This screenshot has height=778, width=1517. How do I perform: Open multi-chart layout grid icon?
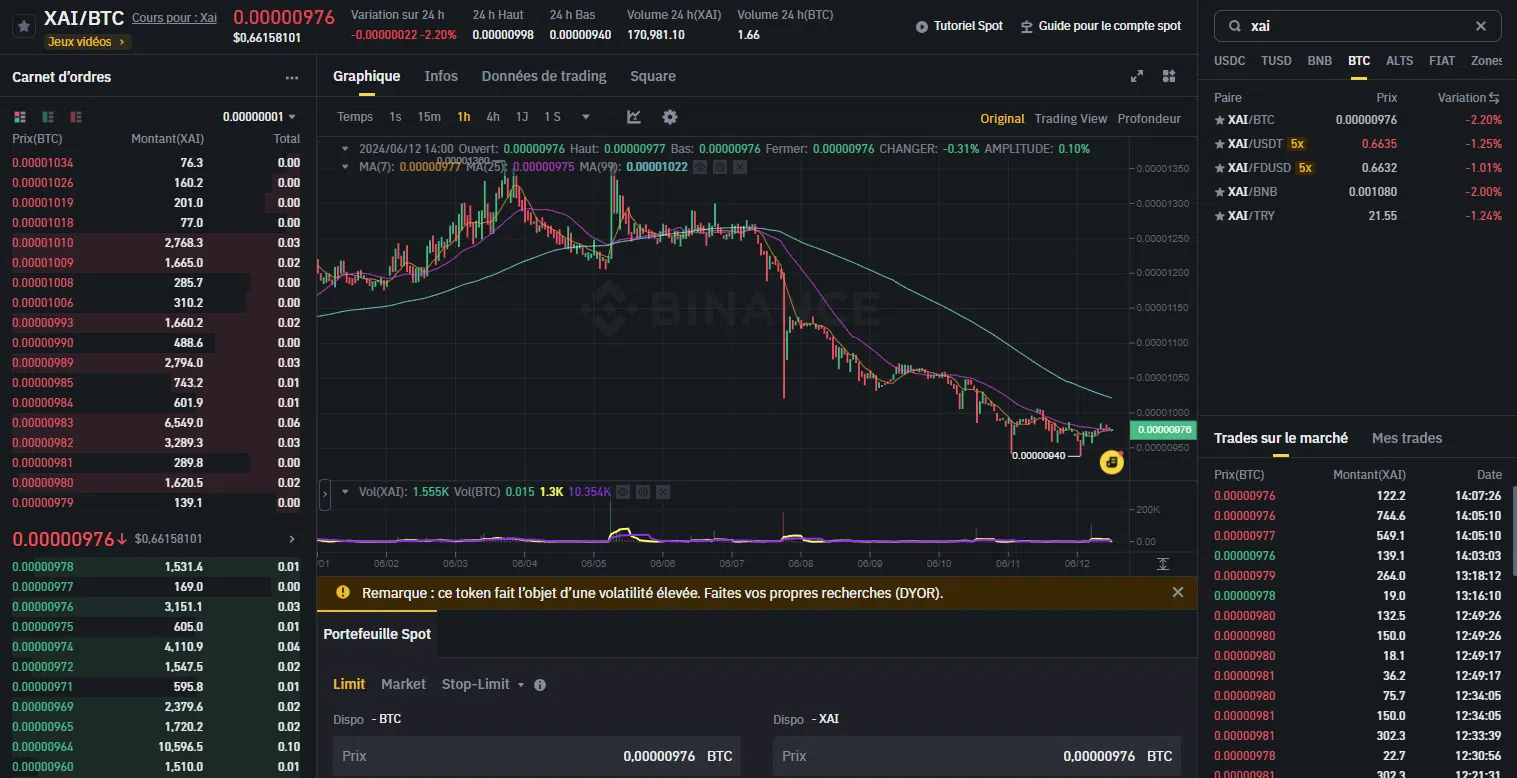[1169, 76]
